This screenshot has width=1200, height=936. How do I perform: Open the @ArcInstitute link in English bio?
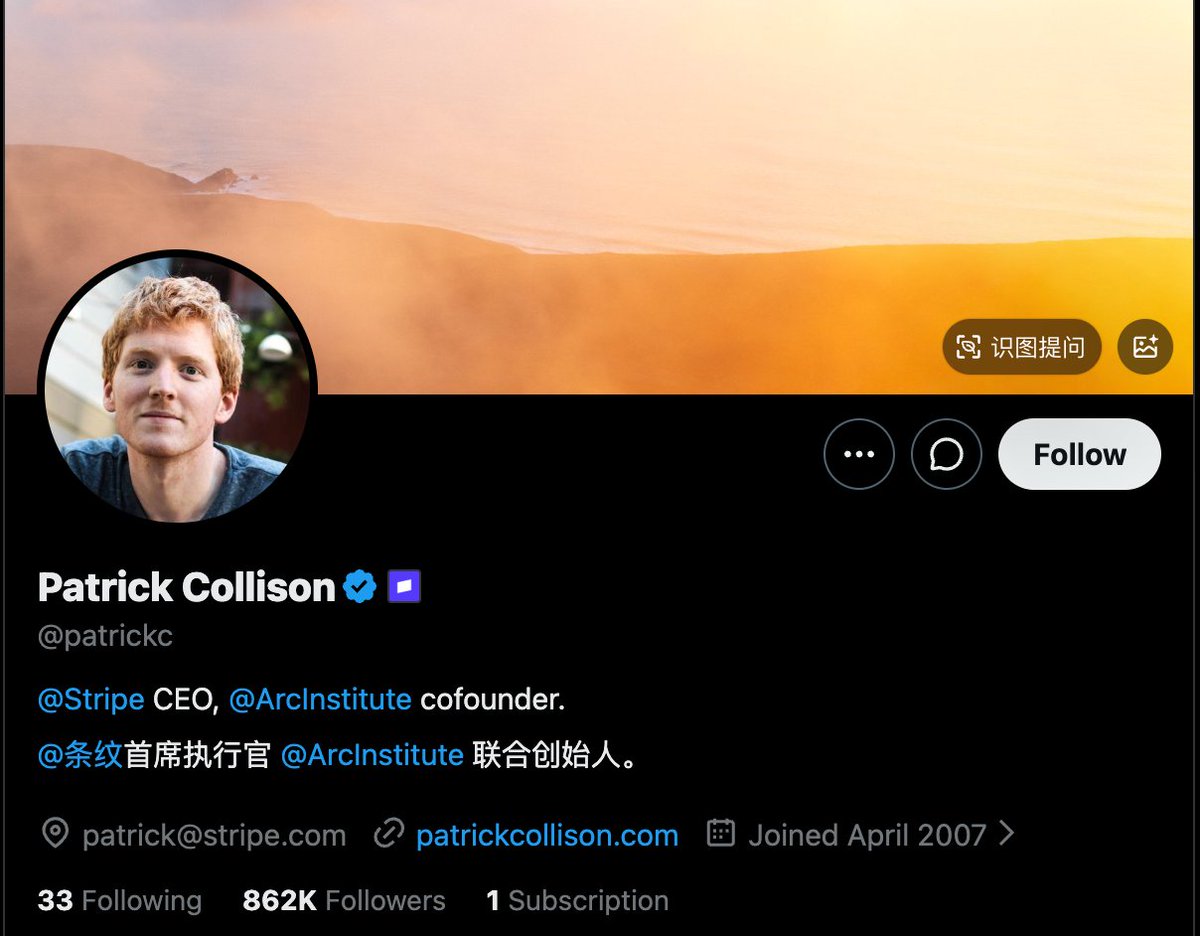coord(320,699)
